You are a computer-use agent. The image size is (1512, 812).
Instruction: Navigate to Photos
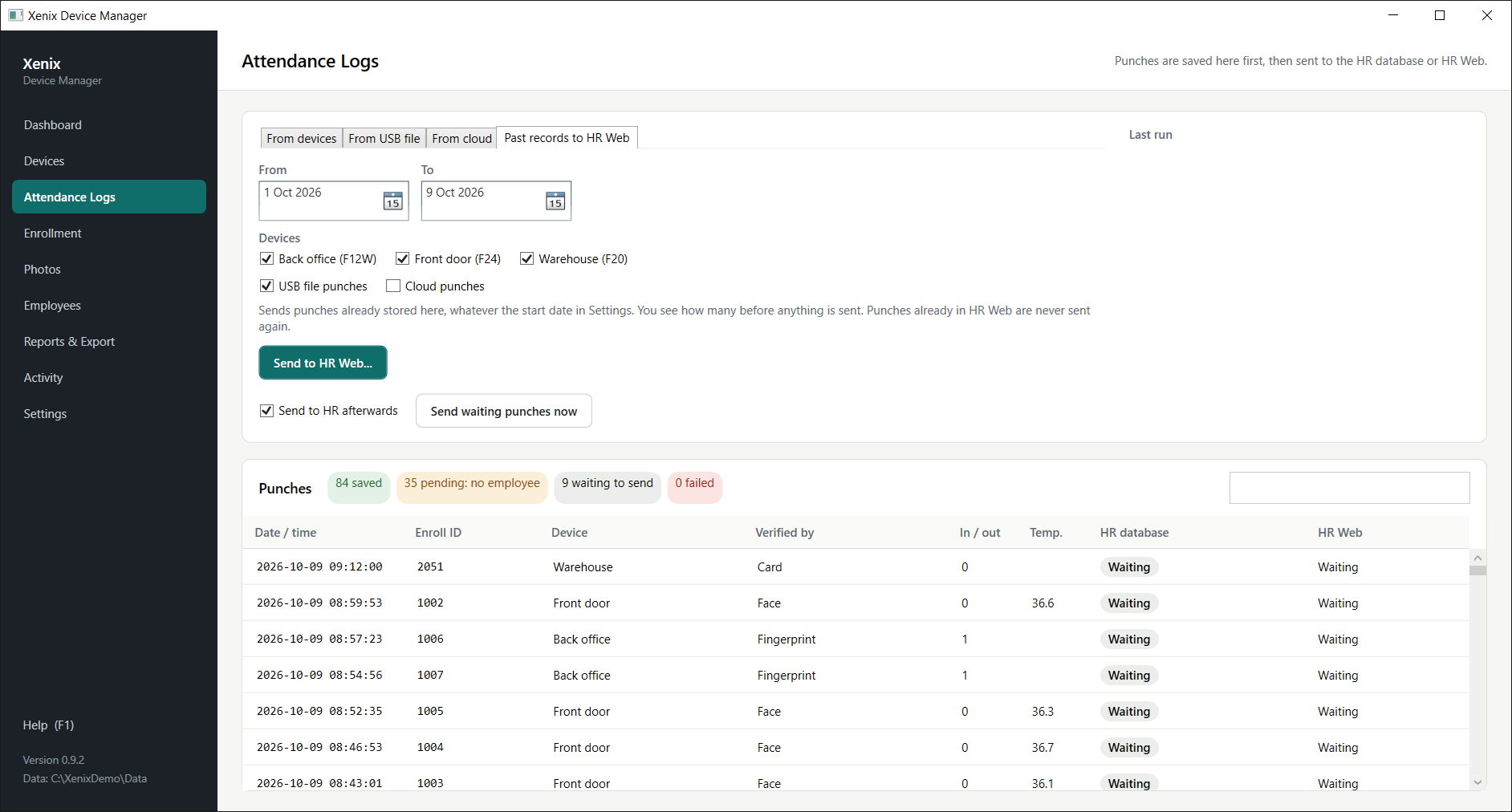pos(109,270)
